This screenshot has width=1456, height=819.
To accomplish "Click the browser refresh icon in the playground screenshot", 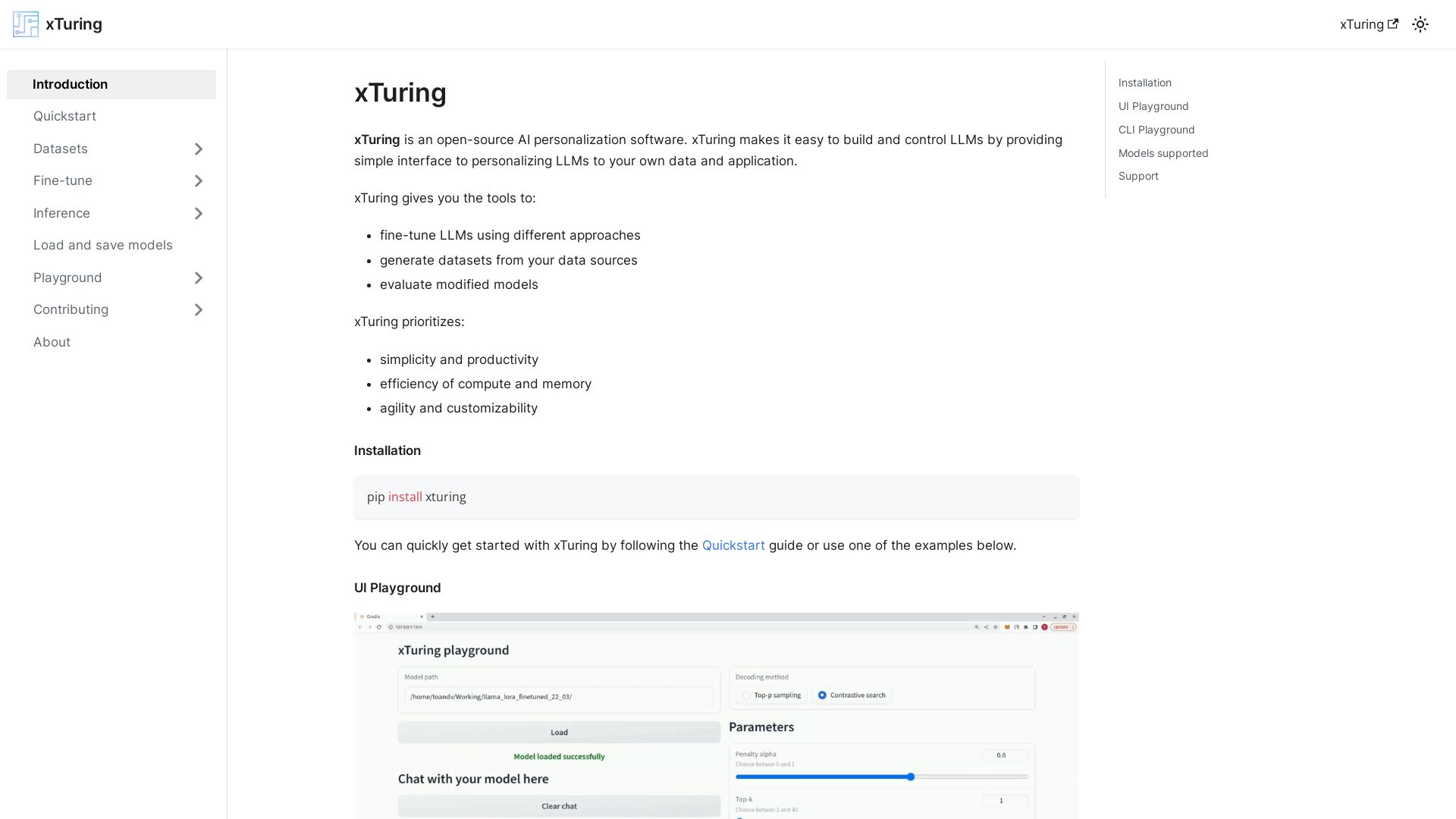I will [x=379, y=627].
